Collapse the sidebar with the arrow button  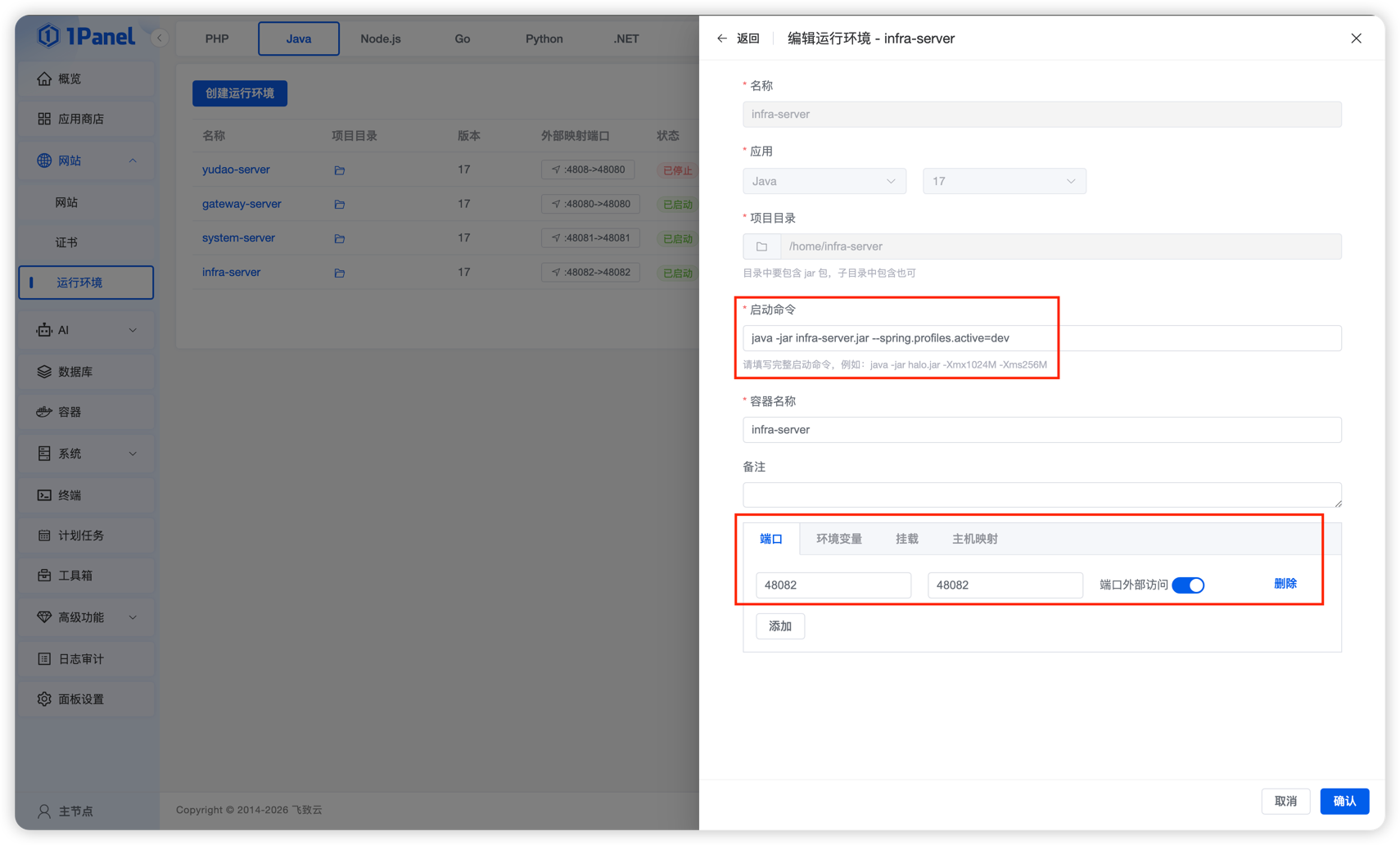(160, 38)
